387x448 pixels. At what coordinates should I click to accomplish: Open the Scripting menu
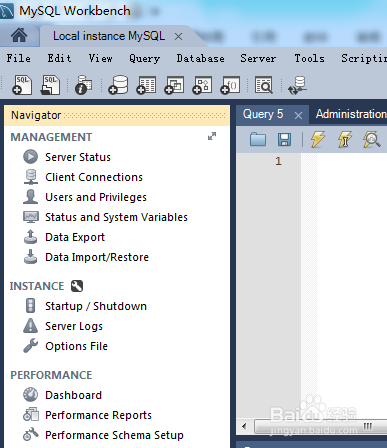click(364, 58)
